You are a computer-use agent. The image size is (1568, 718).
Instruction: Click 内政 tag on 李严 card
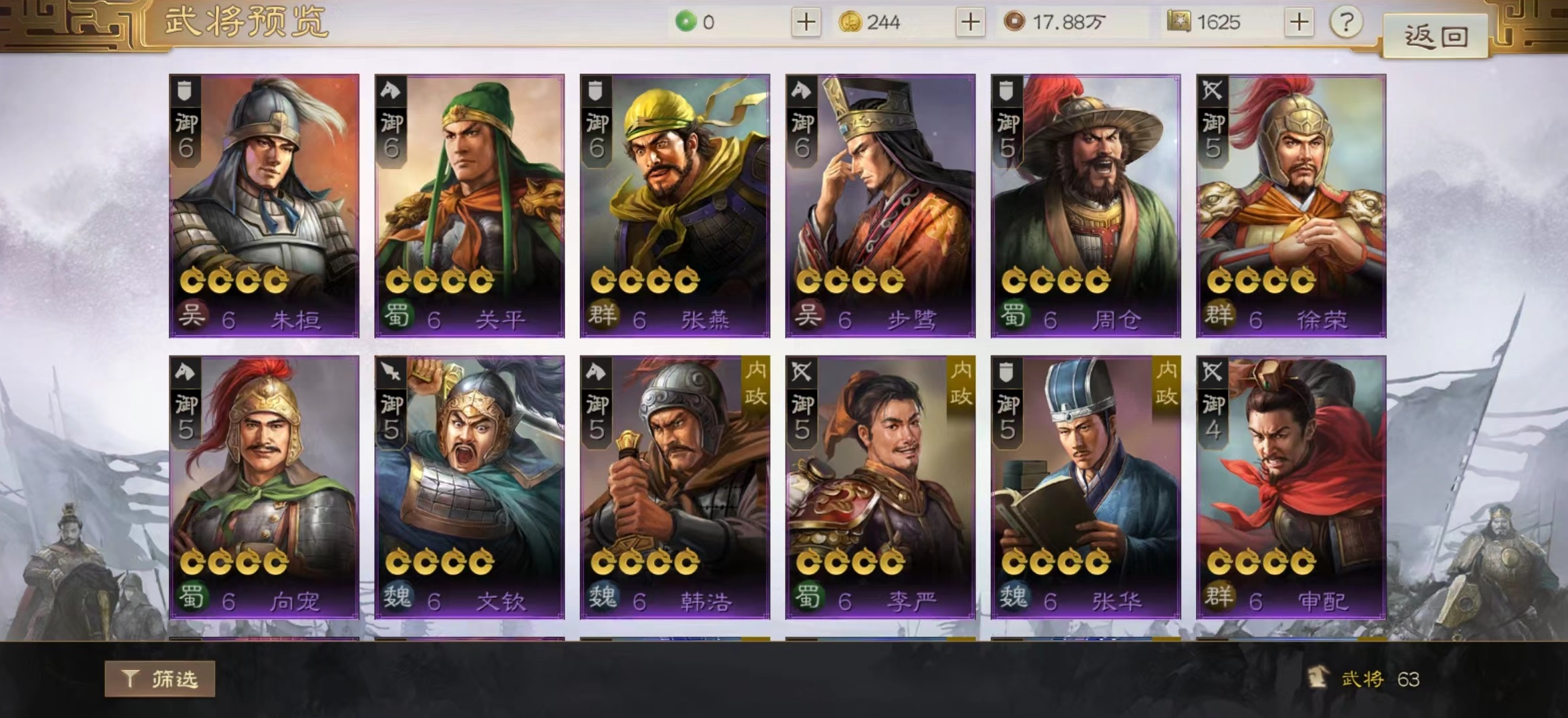(961, 384)
